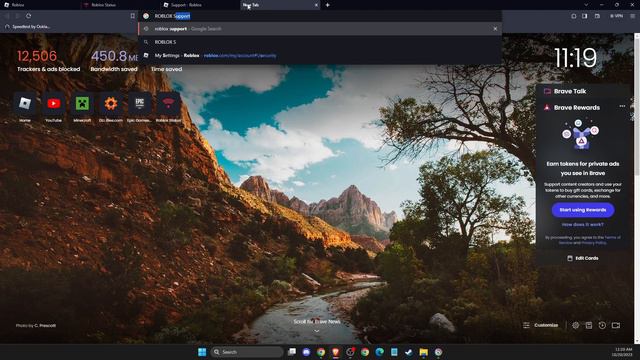Open the Brave Talk card
Screen dimensions: 640x360
[x=583, y=91]
